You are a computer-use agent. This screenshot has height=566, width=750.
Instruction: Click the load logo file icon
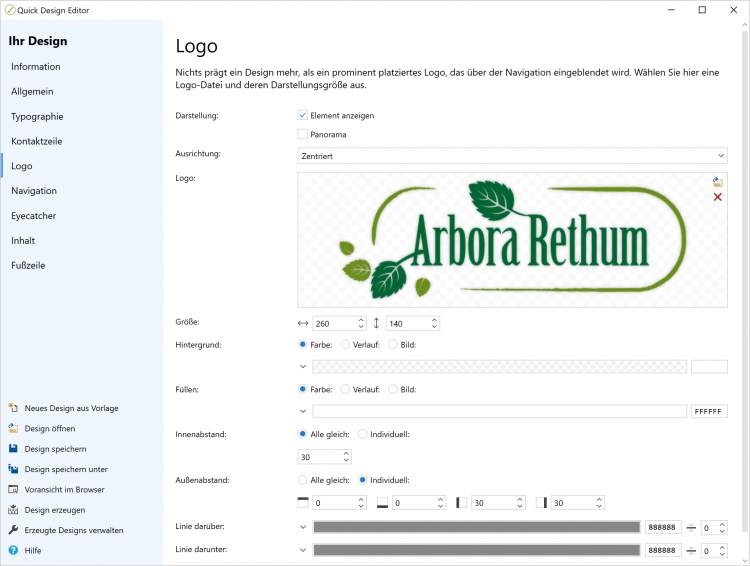717,182
